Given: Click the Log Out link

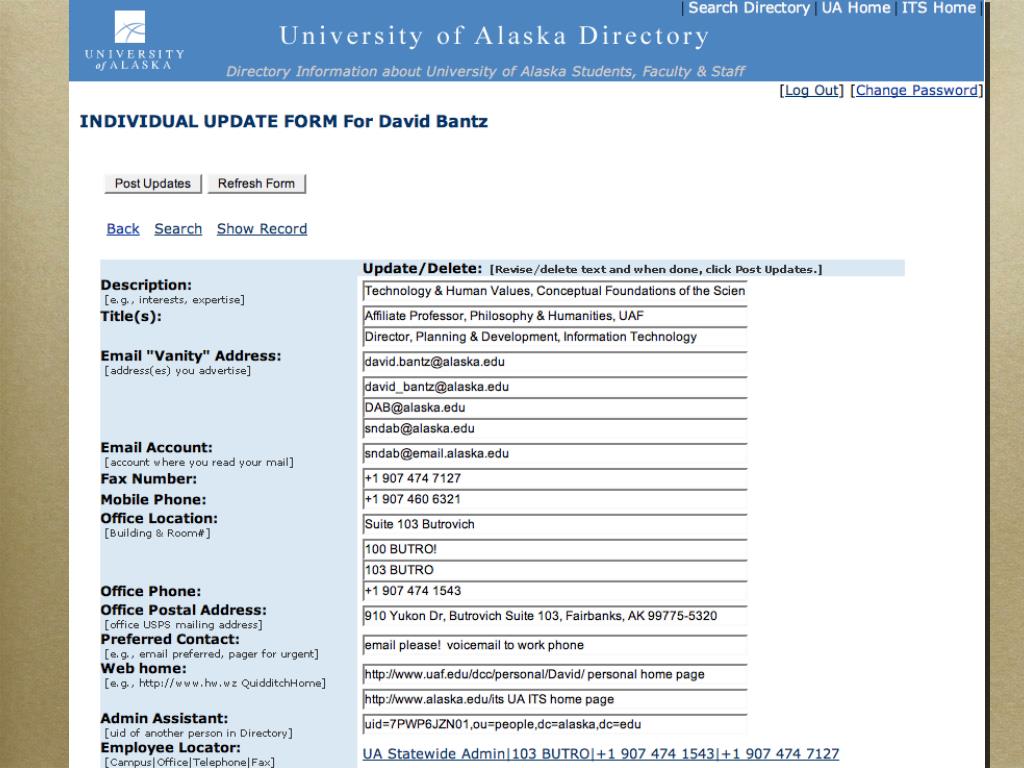Looking at the screenshot, I should [811, 90].
